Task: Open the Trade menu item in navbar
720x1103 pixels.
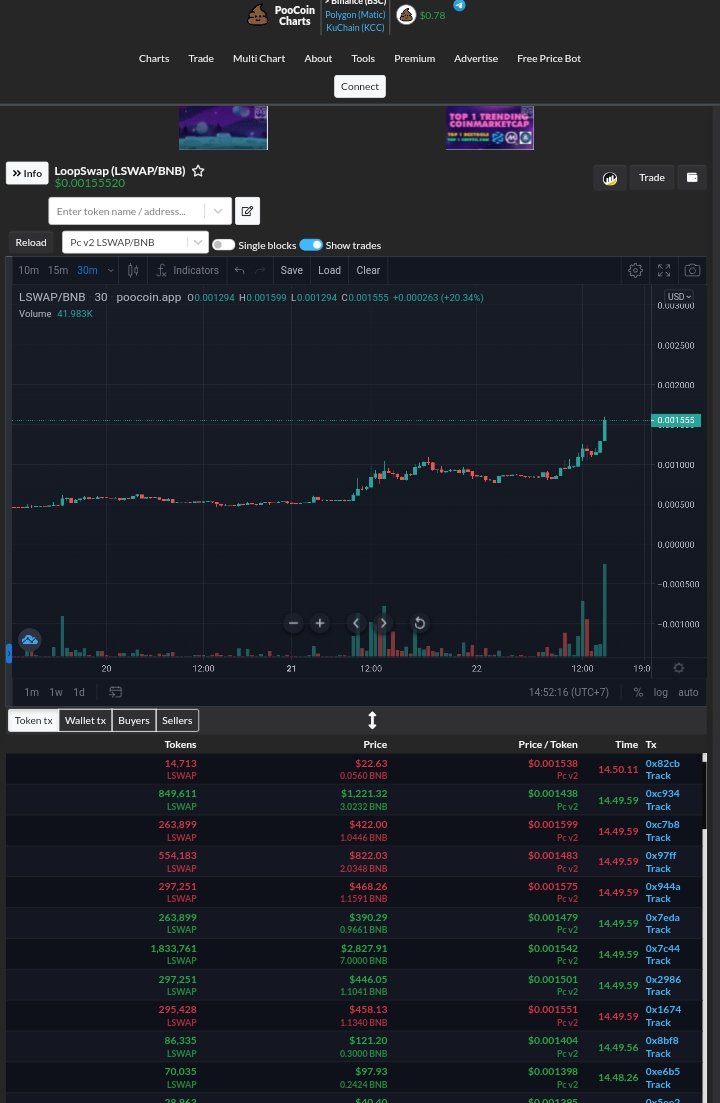Action: tap(201, 58)
